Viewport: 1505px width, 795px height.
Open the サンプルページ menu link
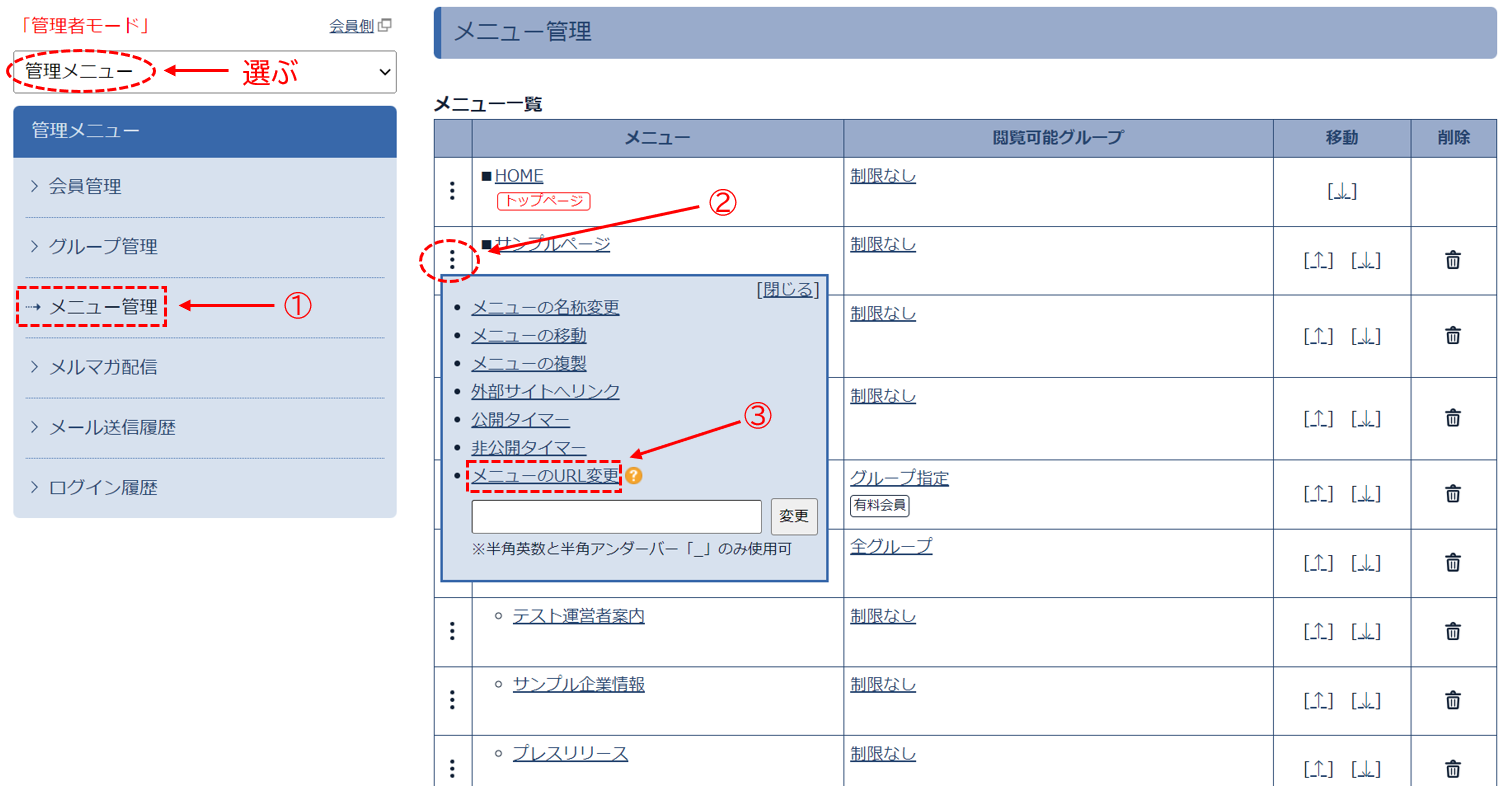pos(552,243)
